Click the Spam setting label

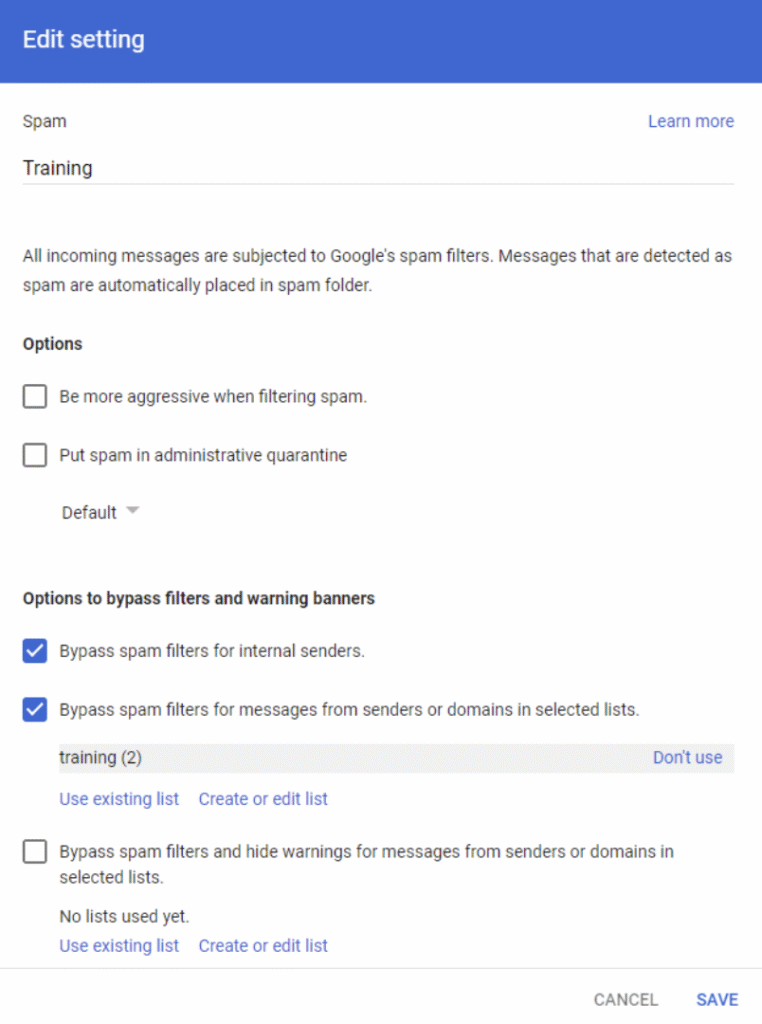click(45, 121)
